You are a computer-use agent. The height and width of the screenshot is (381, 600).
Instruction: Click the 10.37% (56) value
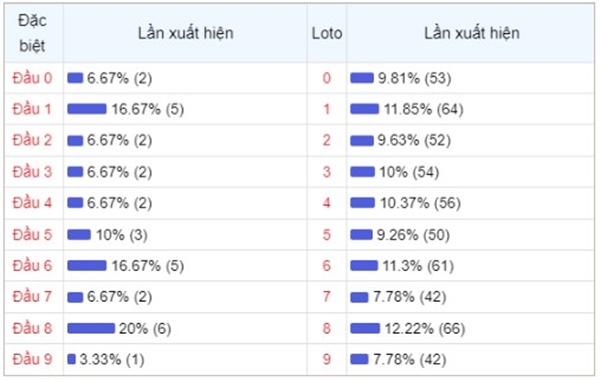420,203
